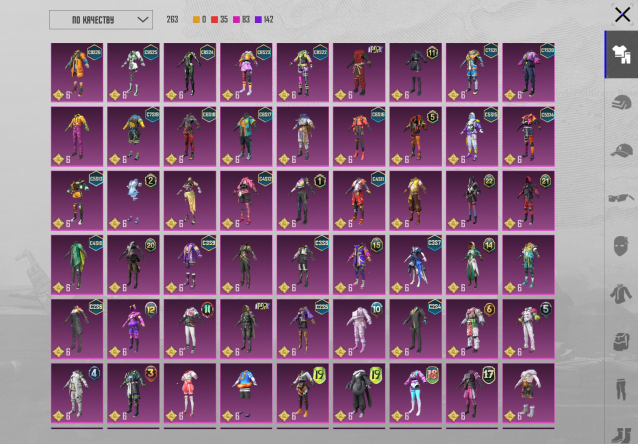The image size is (638, 444).
Task: Select the white suit with badge 4
Action: [77, 393]
